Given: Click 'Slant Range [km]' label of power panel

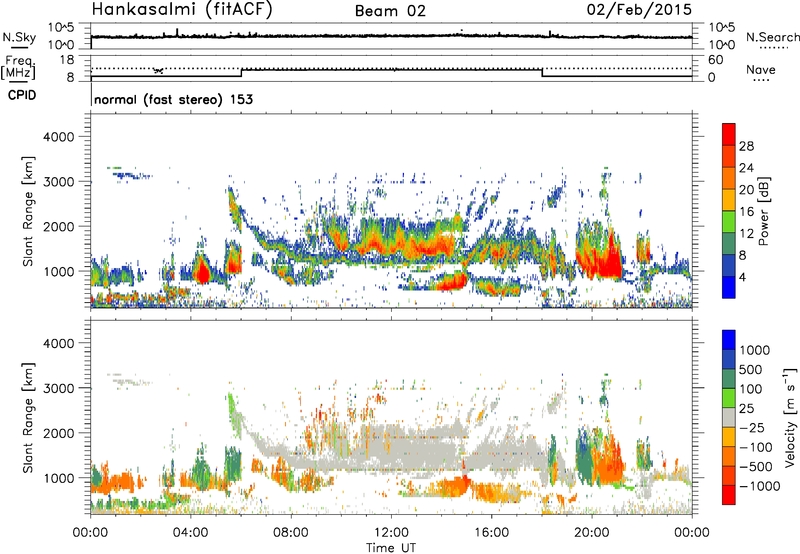Looking at the screenshot, I should pos(29,211).
